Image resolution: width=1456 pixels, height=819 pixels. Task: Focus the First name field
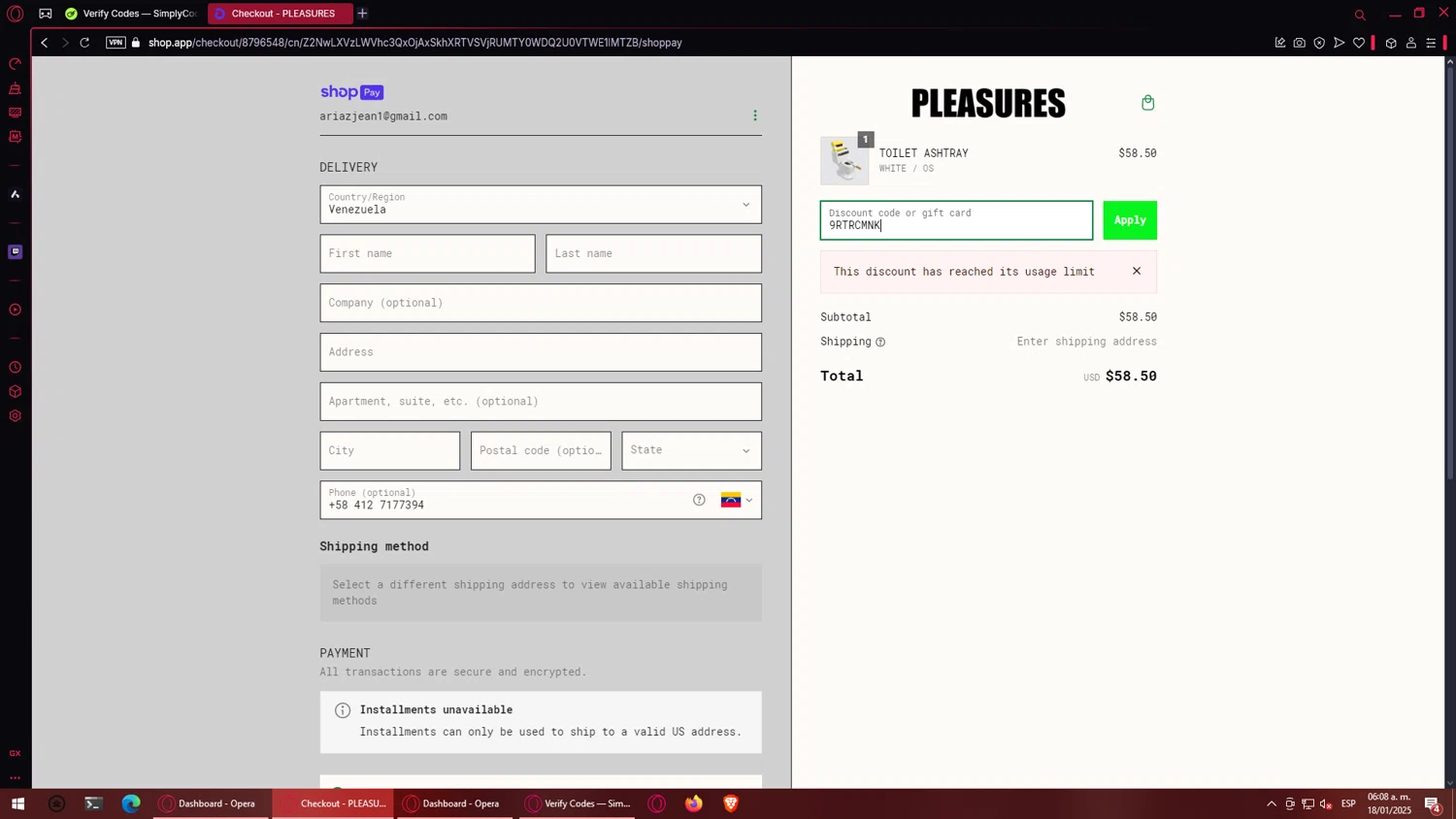tap(427, 253)
